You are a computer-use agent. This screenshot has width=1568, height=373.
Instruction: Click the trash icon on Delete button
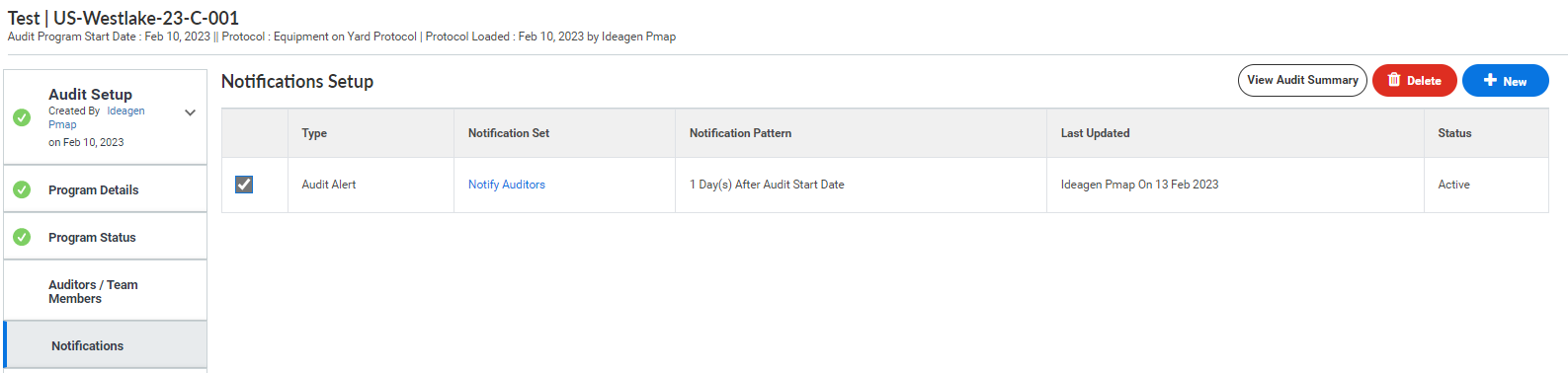click(x=1394, y=80)
